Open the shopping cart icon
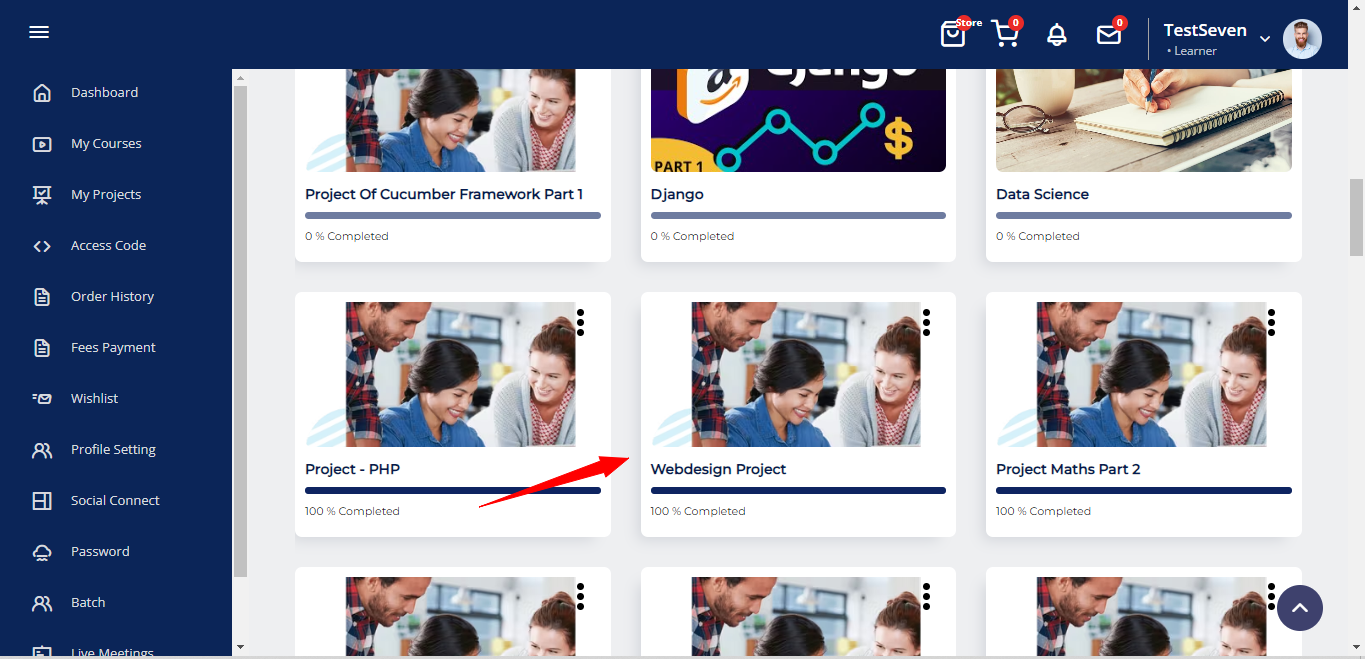 [1005, 34]
